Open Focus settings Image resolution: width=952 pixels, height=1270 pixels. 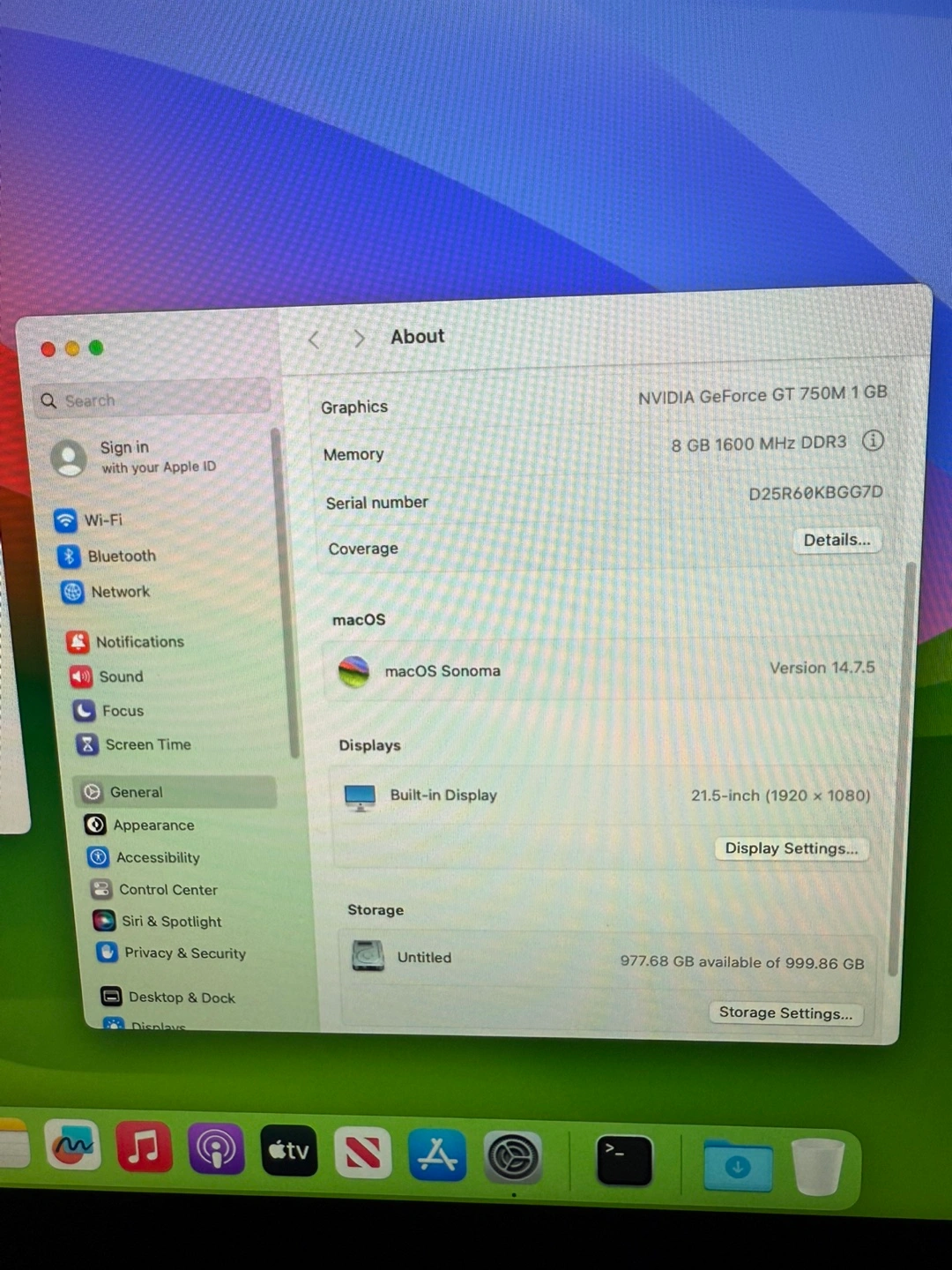(108, 710)
